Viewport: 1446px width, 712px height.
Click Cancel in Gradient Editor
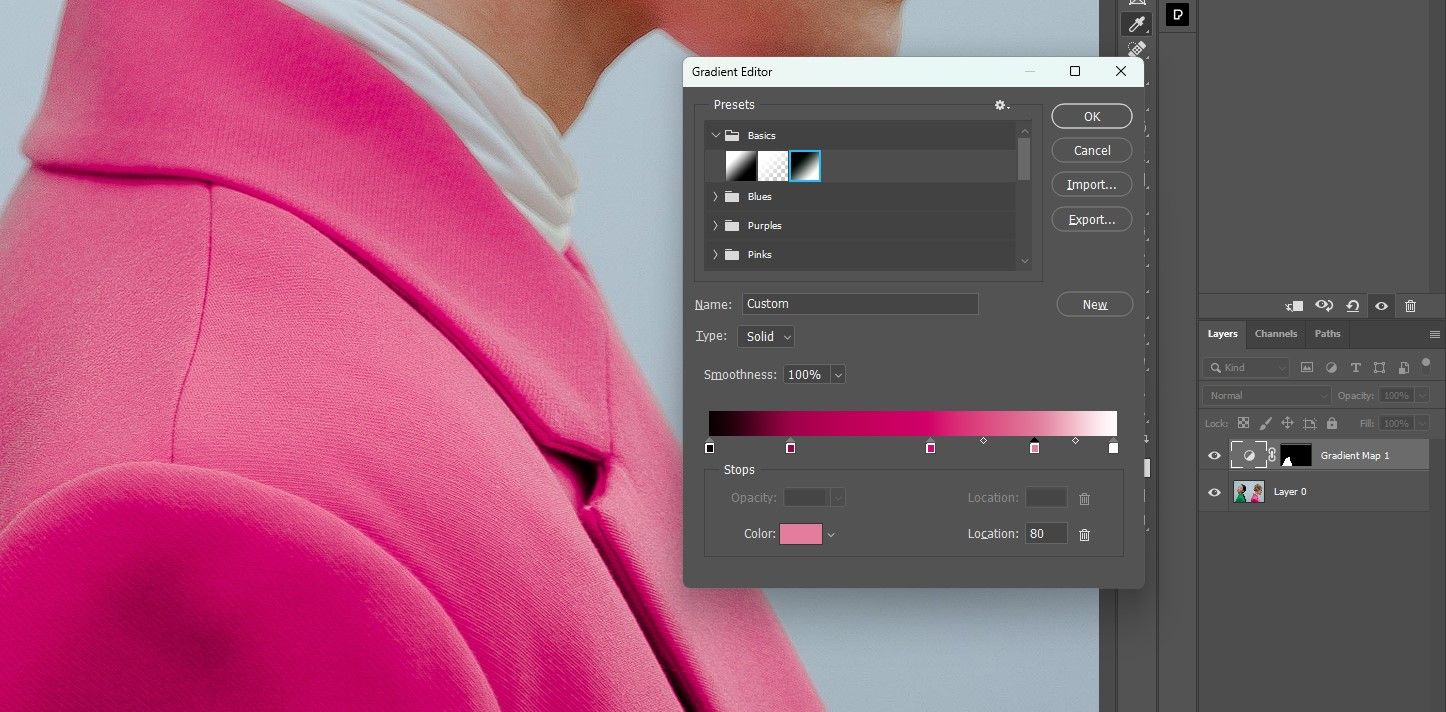(1092, 151)
